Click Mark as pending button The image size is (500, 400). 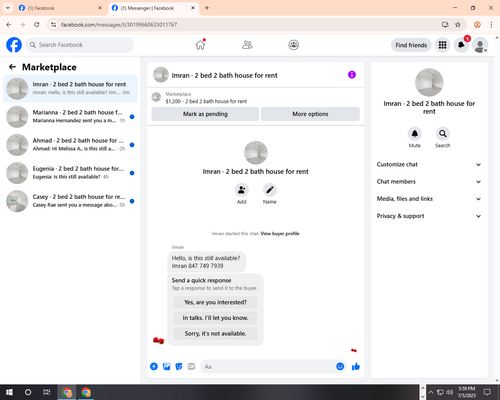(205, 114)
